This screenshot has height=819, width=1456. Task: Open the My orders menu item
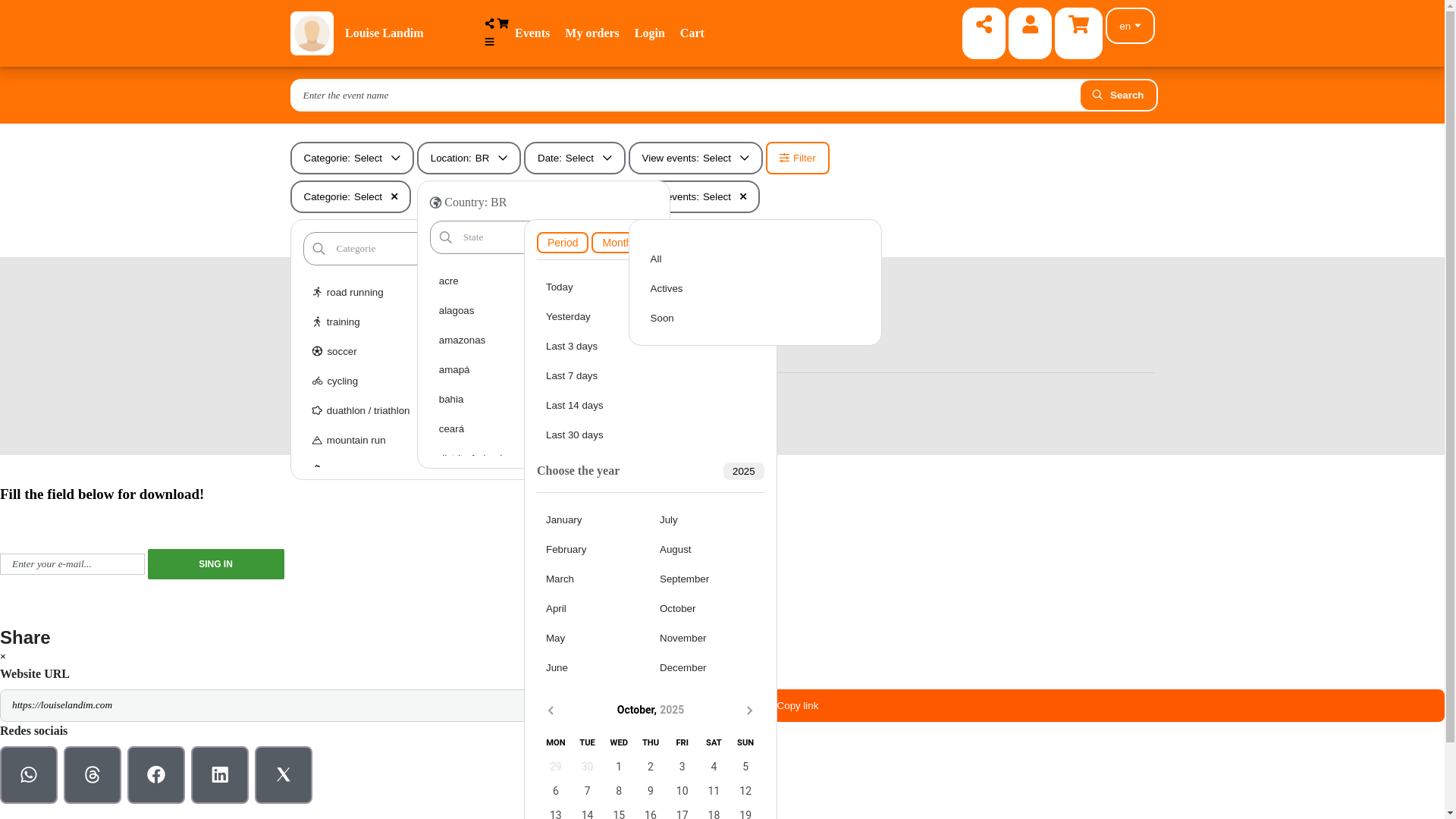point(591,33)
